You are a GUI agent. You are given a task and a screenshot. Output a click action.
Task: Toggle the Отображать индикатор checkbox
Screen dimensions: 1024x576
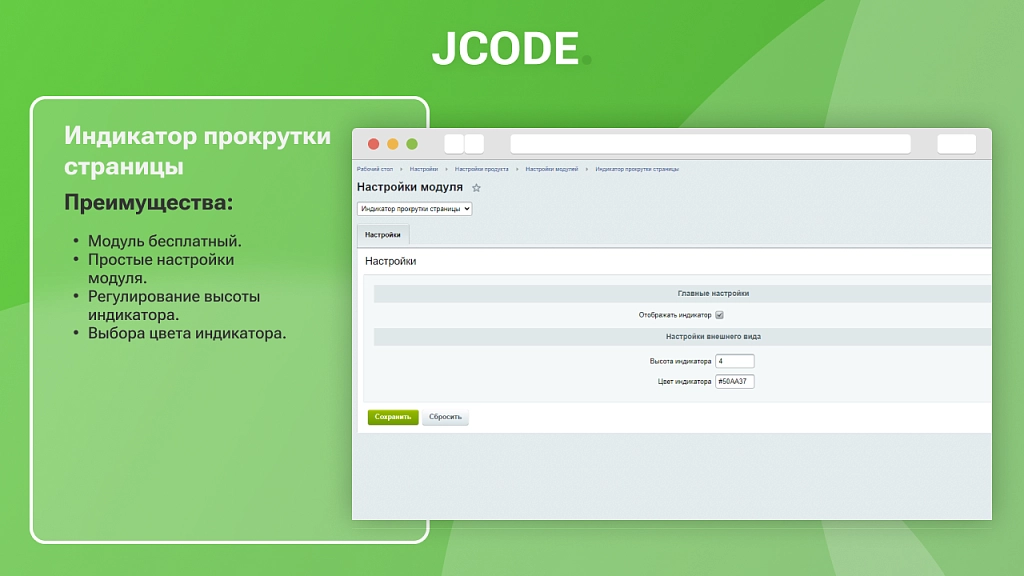pyautogui.click(x=719, y=315)
